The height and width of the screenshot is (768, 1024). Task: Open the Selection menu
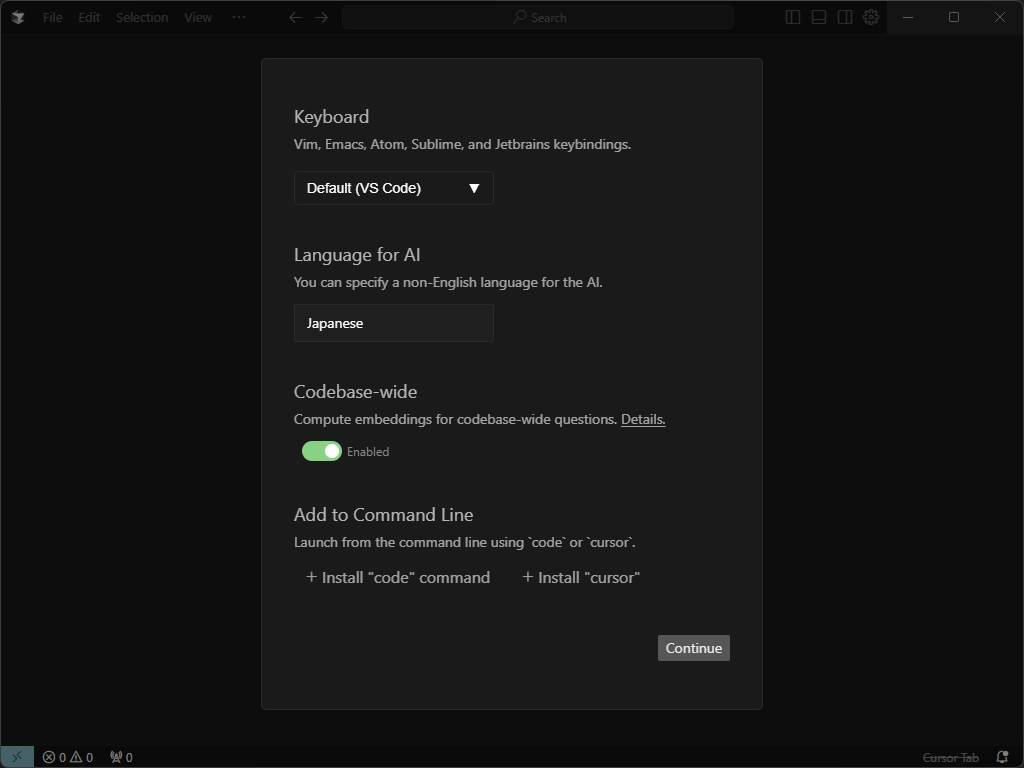pyautogui.click(x=142, y=18)
